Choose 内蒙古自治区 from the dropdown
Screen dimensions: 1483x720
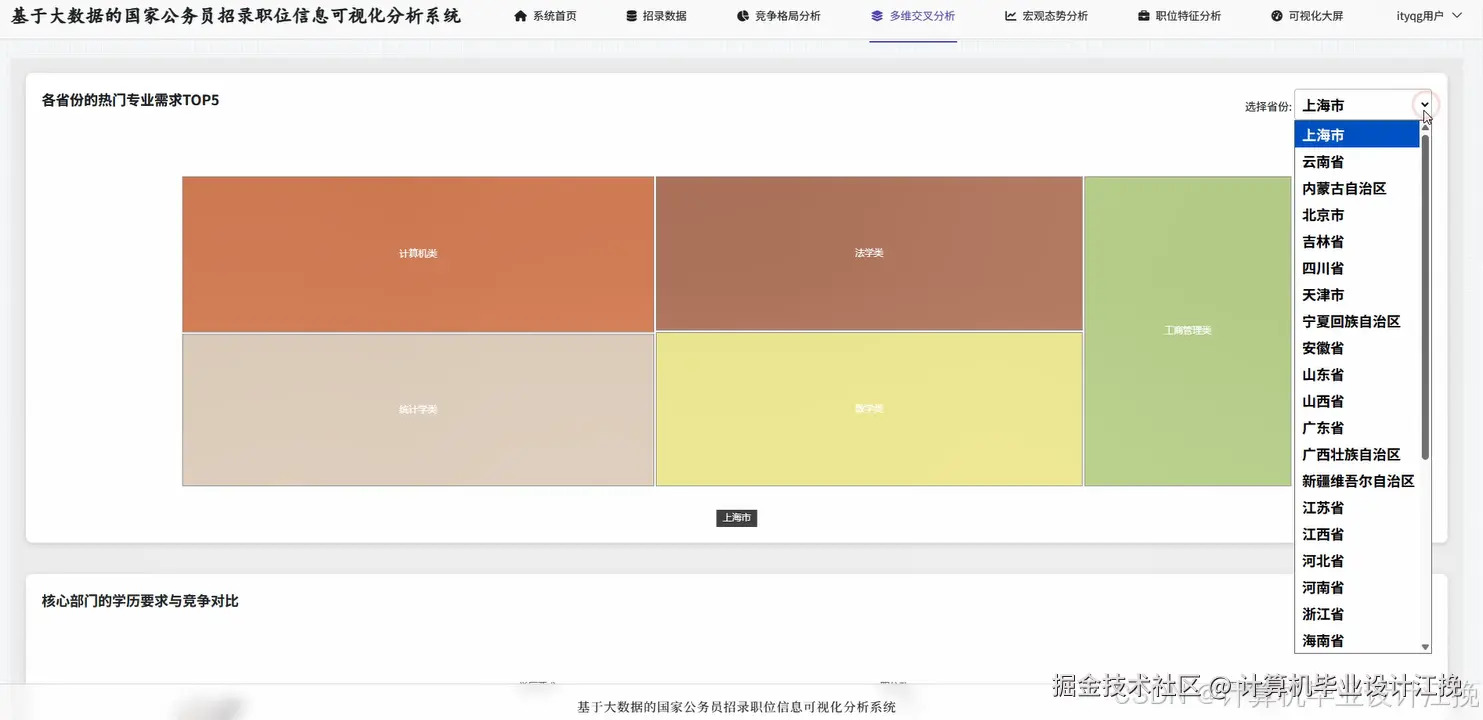1357,188
